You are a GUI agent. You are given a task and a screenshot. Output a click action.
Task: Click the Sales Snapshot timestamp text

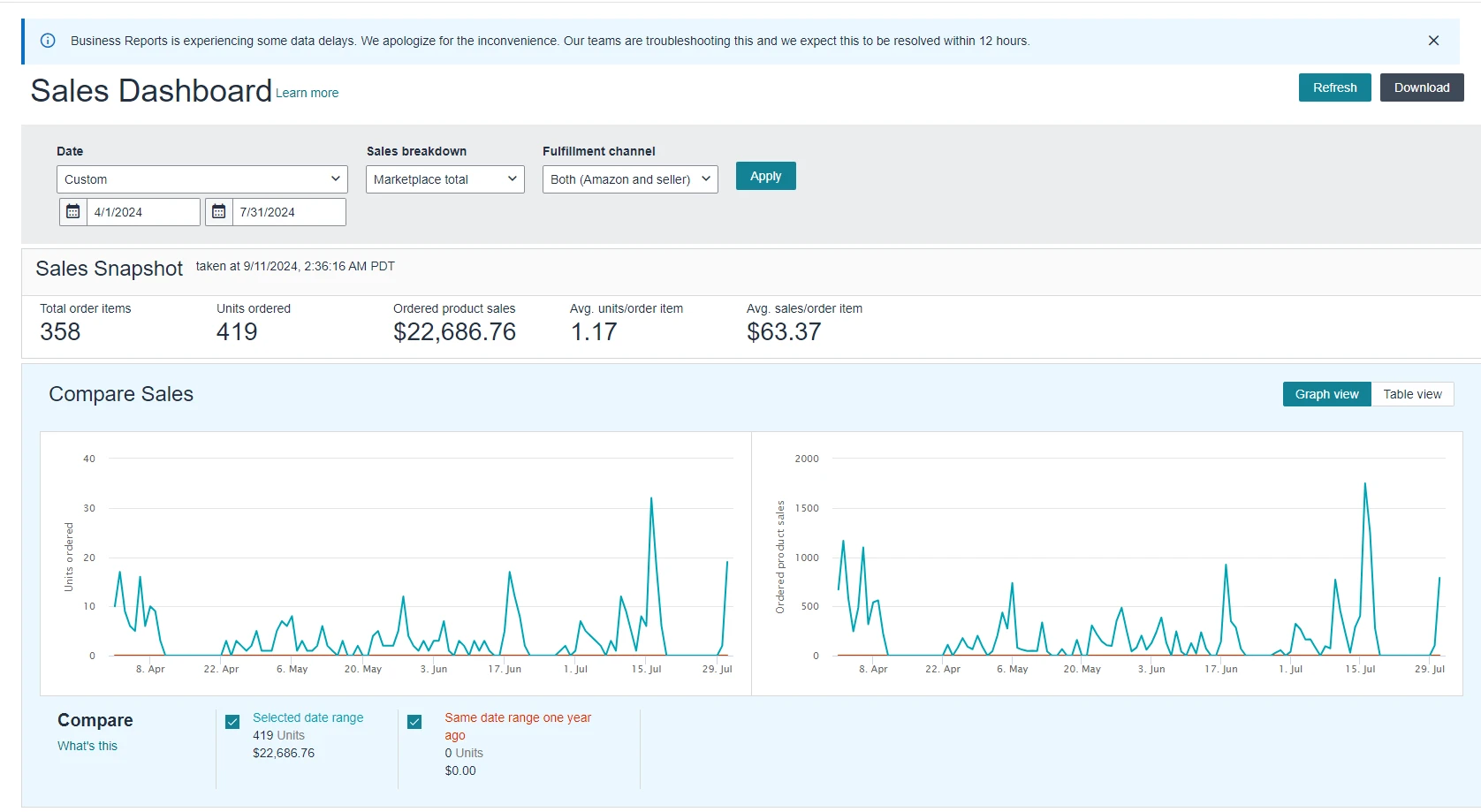[x=295, y=266]
